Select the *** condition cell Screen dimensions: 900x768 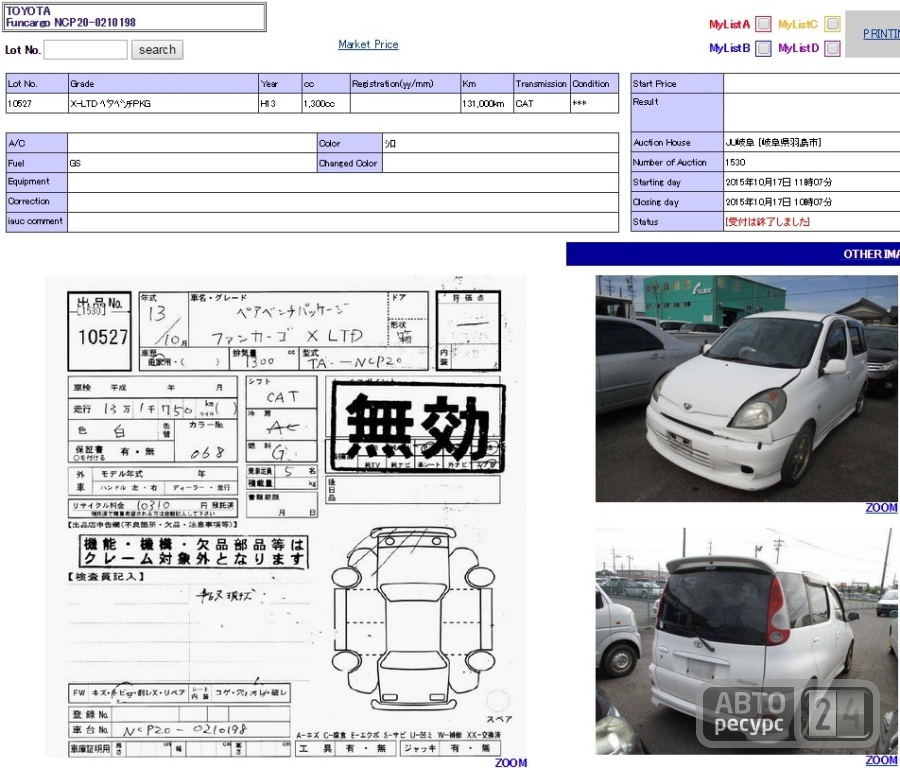(594, 103)
